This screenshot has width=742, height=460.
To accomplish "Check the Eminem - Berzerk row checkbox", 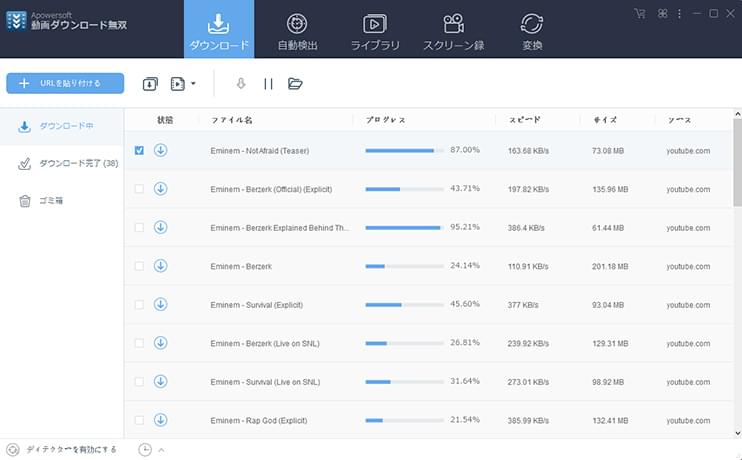I will 139,266.
